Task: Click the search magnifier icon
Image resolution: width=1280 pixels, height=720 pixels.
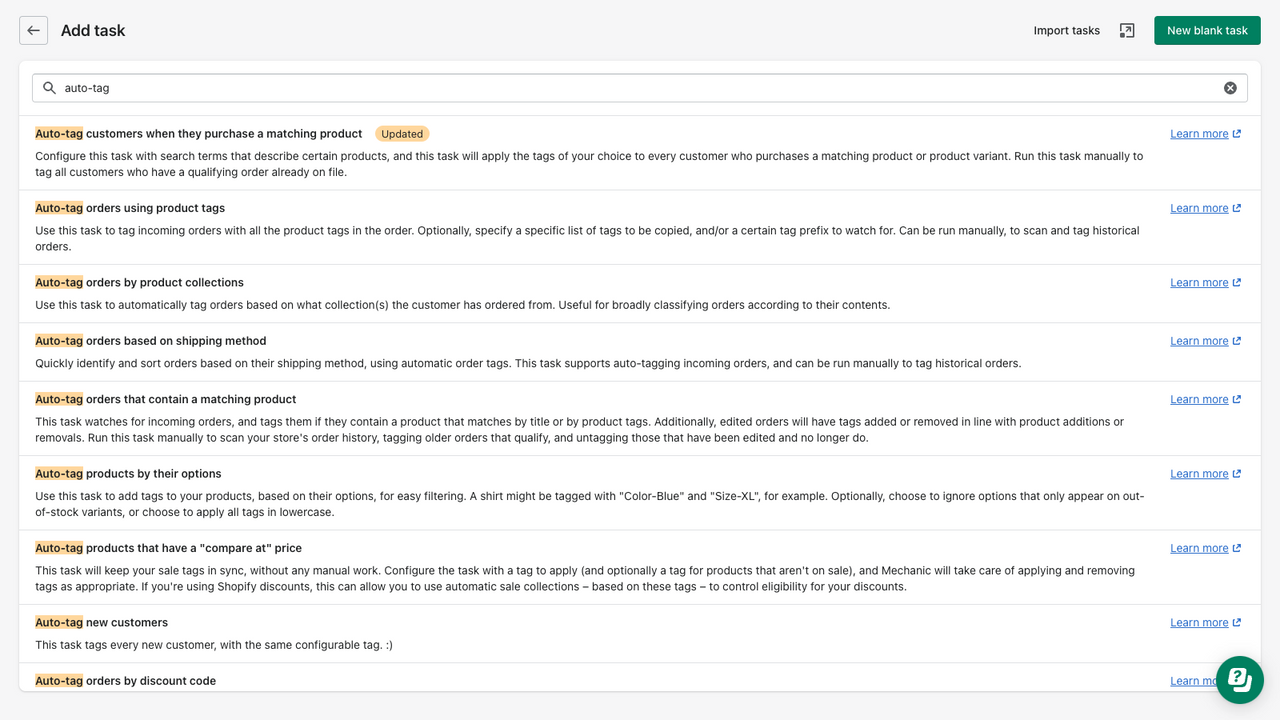Action: pyautogui.click(x=49, y=88)
